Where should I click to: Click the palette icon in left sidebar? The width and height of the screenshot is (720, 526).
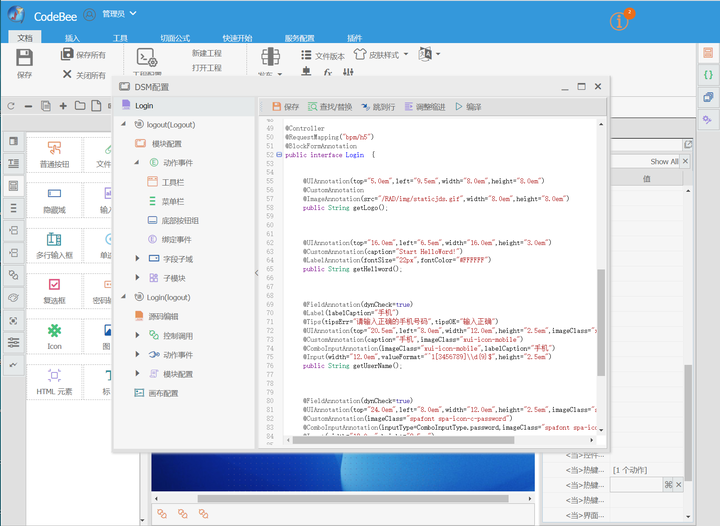point(13,297)
